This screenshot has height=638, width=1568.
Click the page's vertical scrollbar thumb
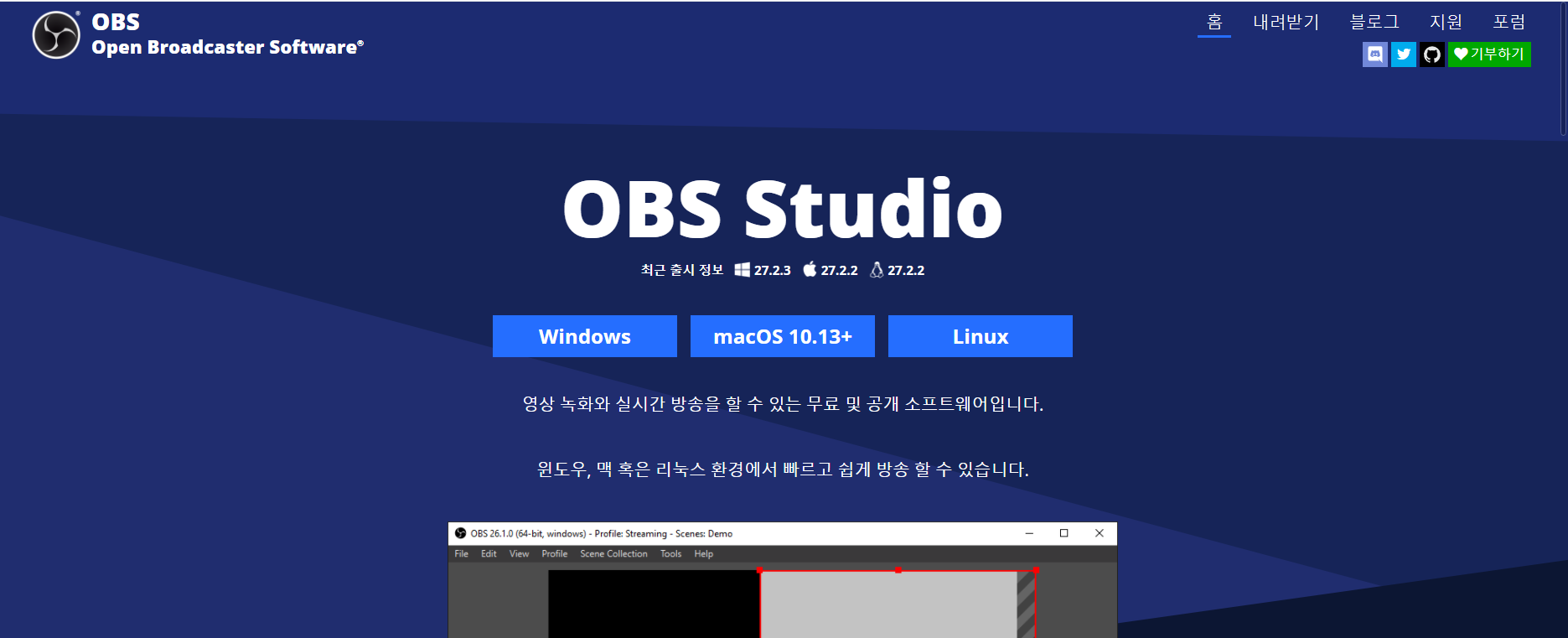pos(1563,67)
